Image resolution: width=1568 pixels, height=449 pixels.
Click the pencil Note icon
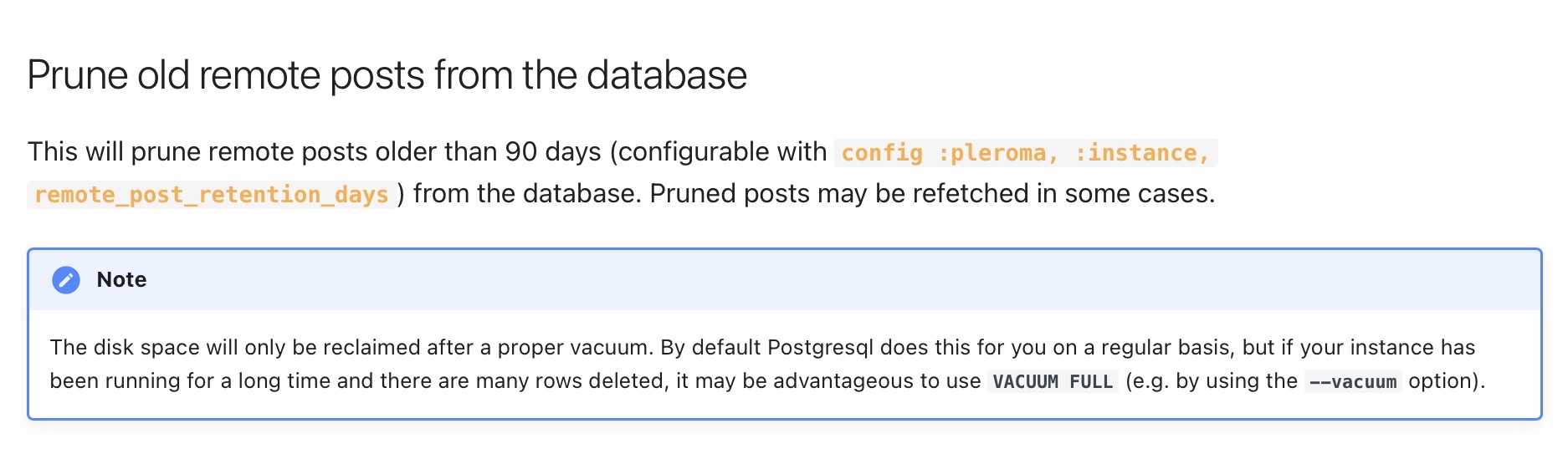click(66, 280)
